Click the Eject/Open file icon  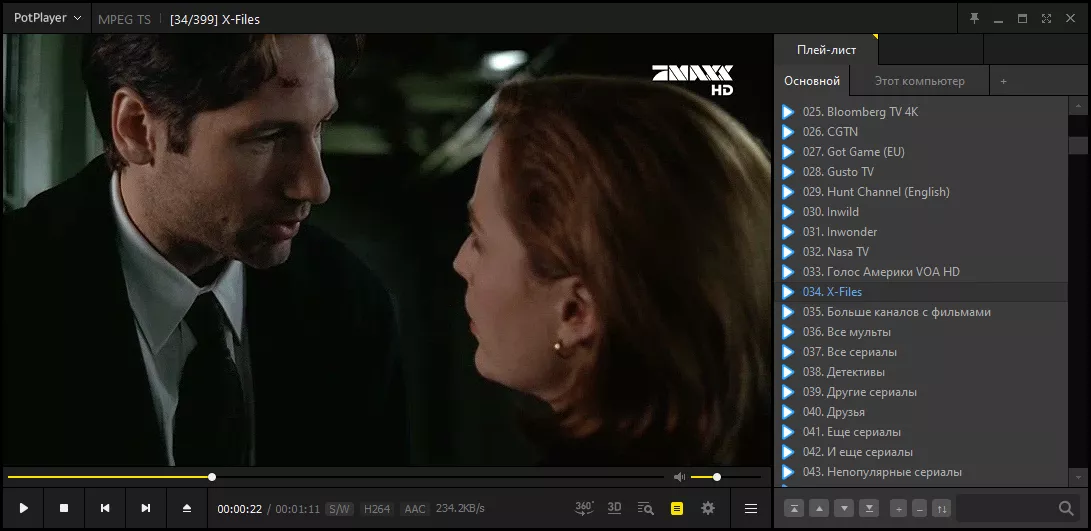[x=186, y=509]
